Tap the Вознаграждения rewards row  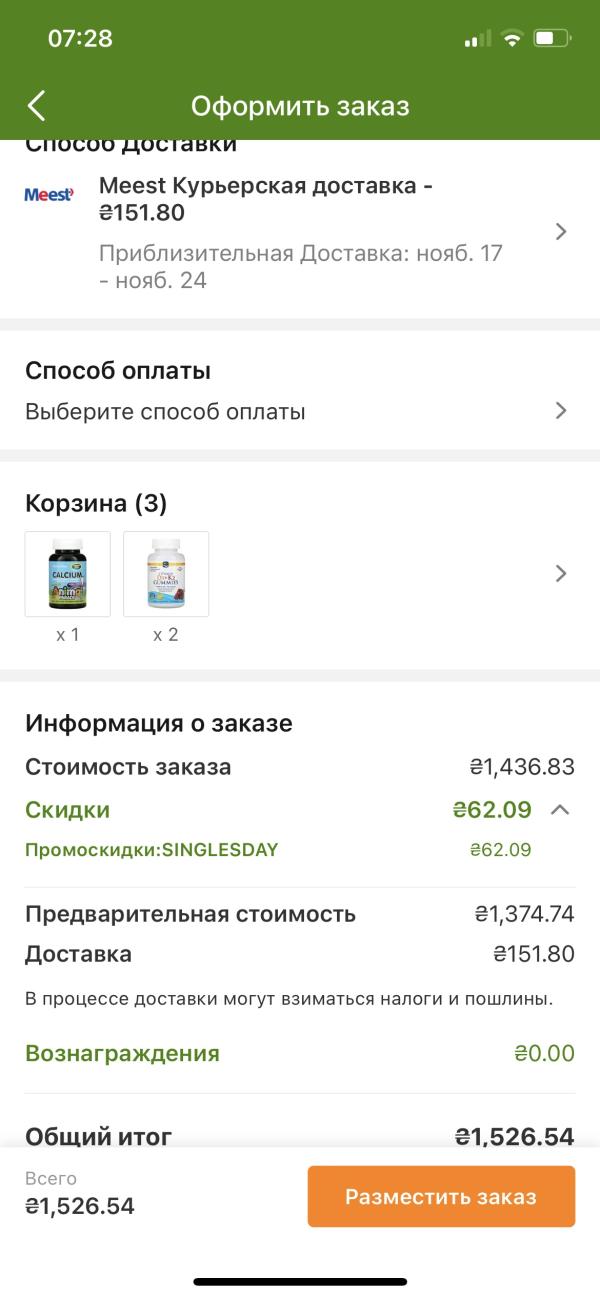coord(122,1053)
